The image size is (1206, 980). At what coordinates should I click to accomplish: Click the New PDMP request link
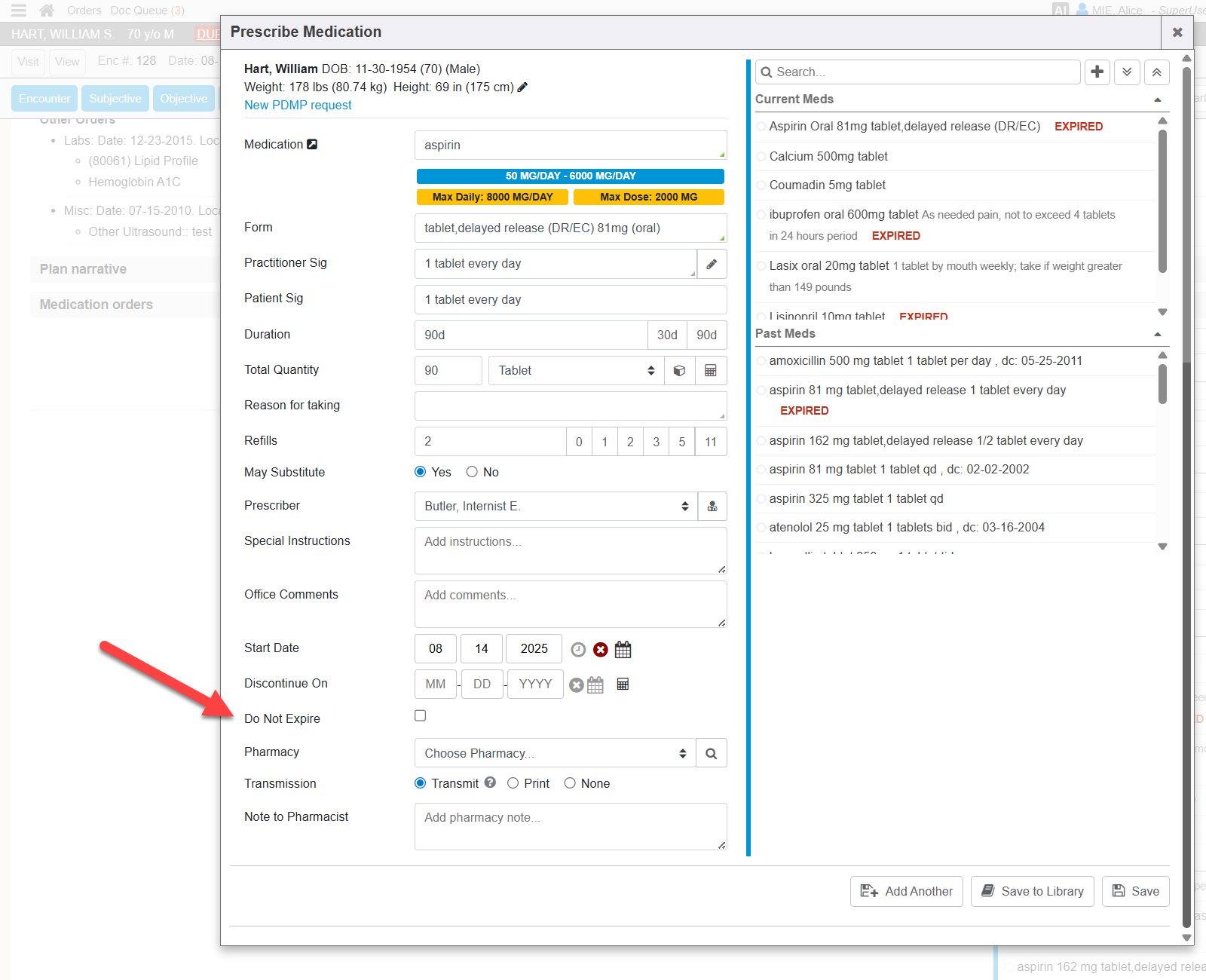[x=298, y=105]
